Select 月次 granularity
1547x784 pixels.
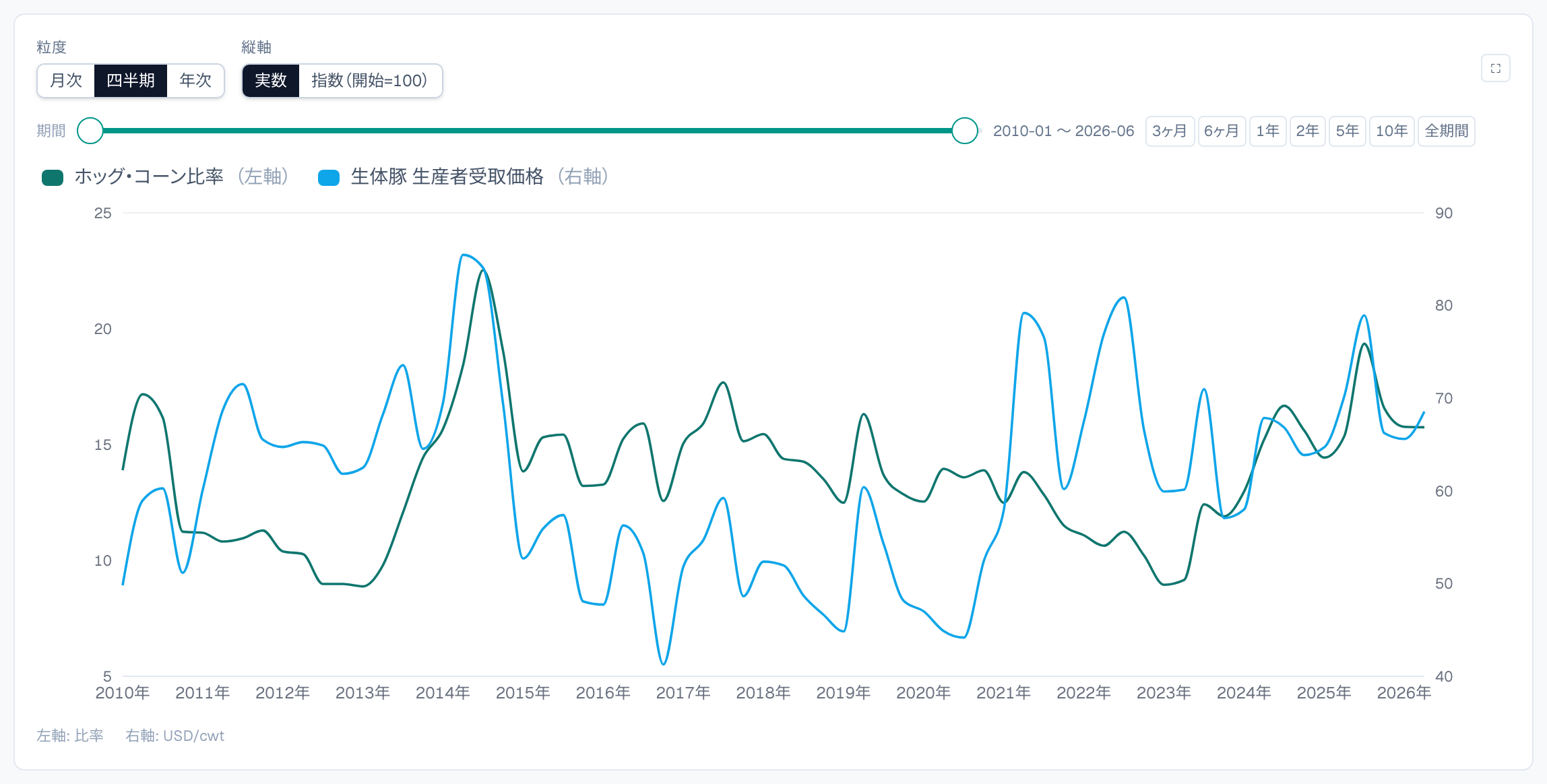(x=66, y=81)
